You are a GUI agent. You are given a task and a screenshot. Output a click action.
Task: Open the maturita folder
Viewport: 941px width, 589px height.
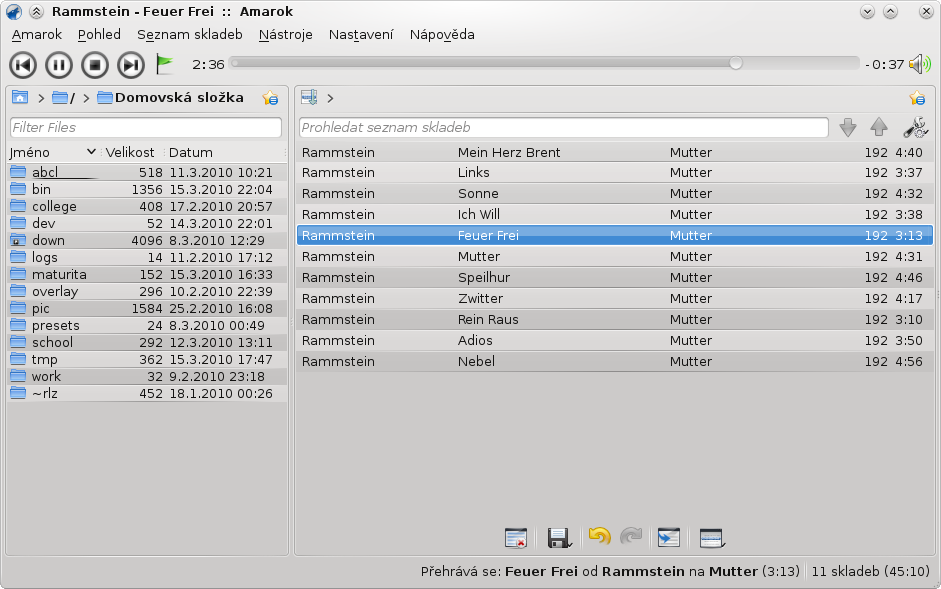59,274
